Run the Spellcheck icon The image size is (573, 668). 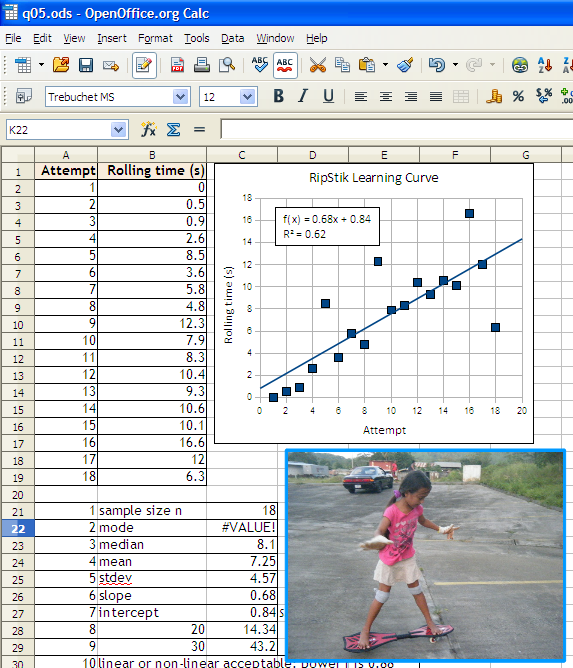pos(259,65)
